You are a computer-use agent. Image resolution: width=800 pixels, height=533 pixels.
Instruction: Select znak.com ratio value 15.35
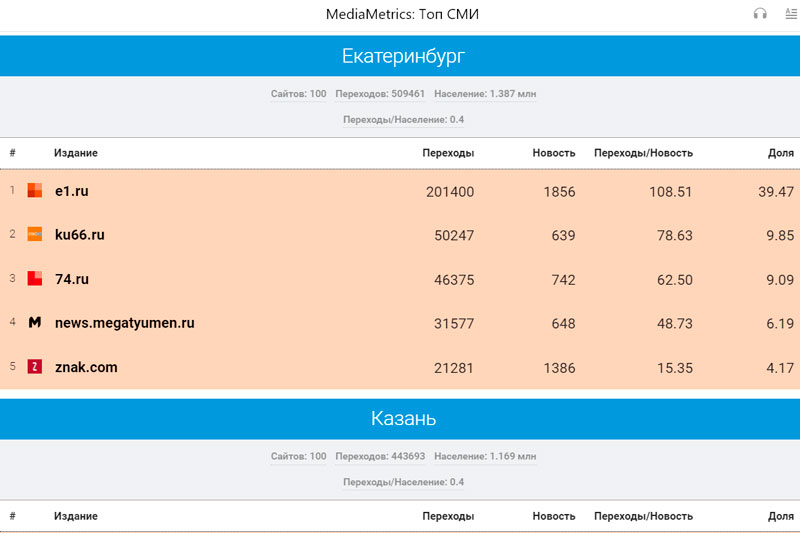[x=674, y=368]
